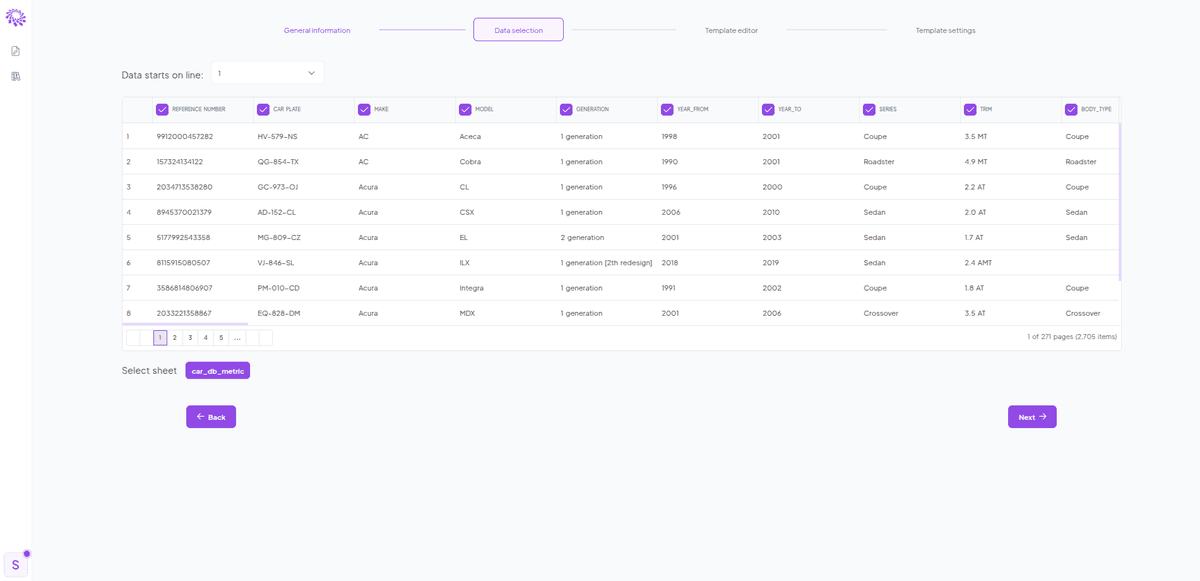
Task: Toggle the MODEL column selection checkbox
Action: point(465,109)
